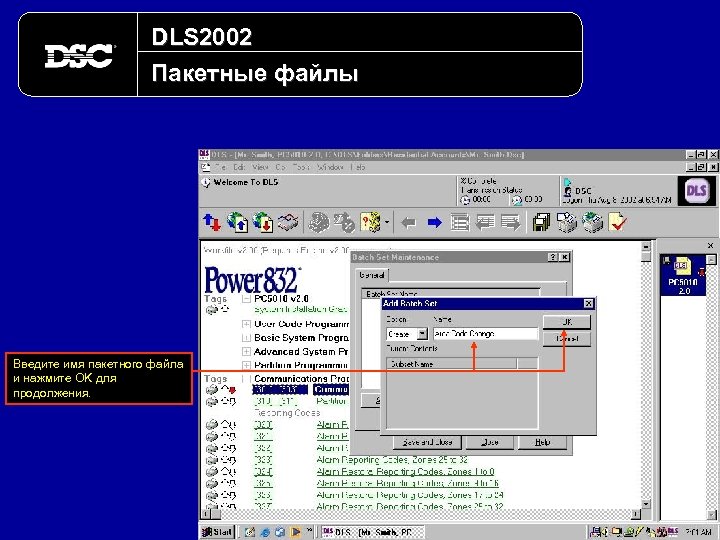
Task: Open section [310]-[311] link
Action: tap(276, 401)
